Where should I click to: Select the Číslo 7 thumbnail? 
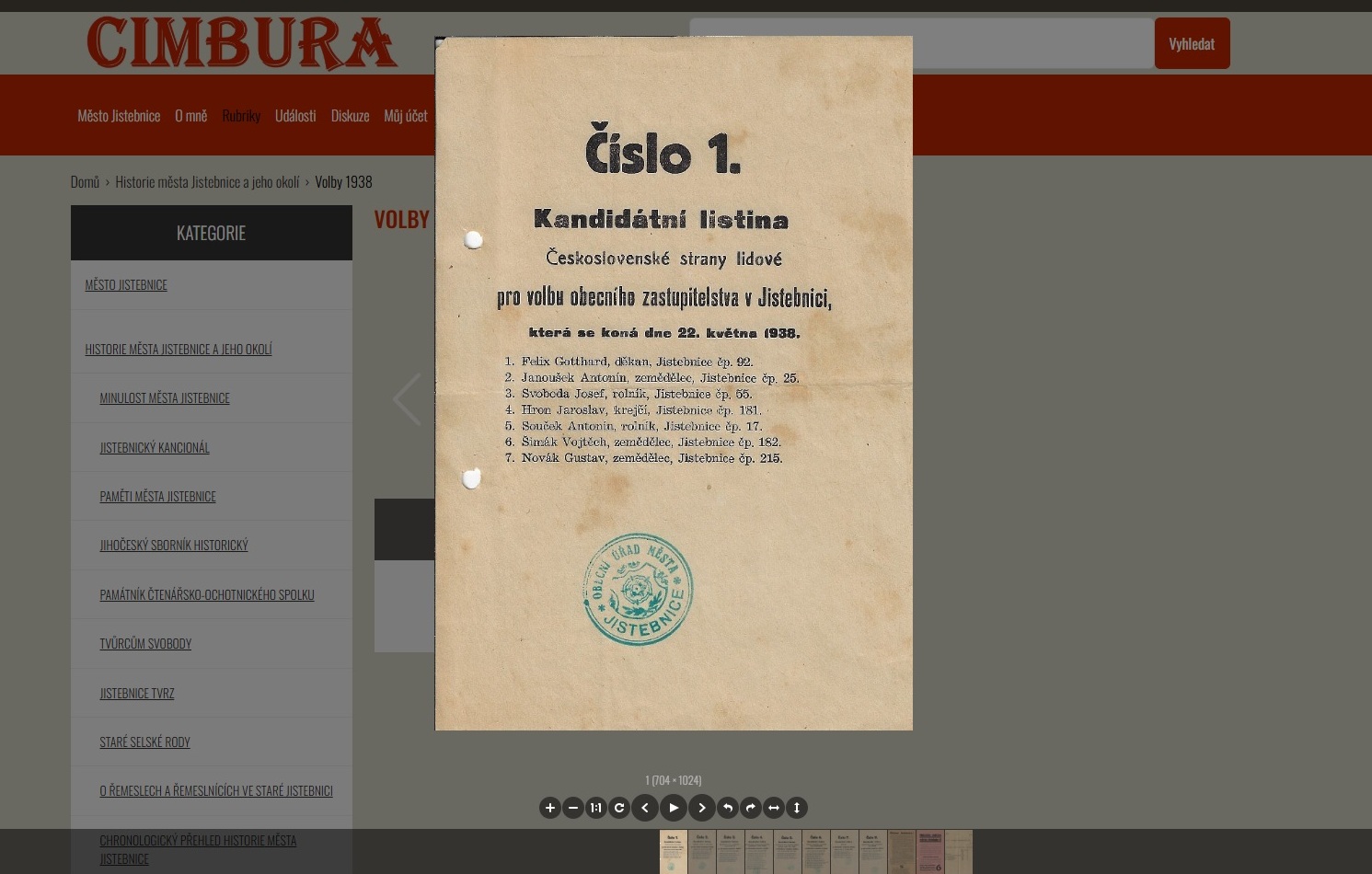click(x=845, y=852)
